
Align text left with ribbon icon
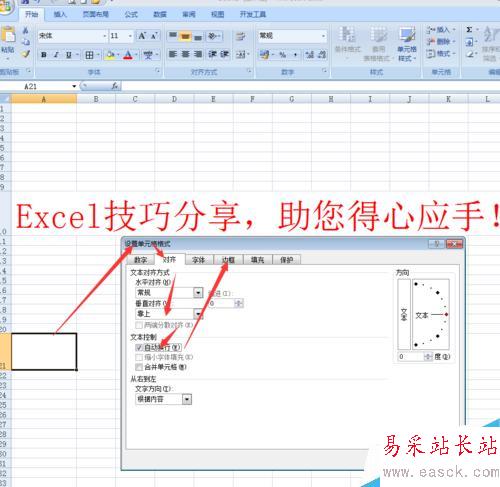coord(173,54)
